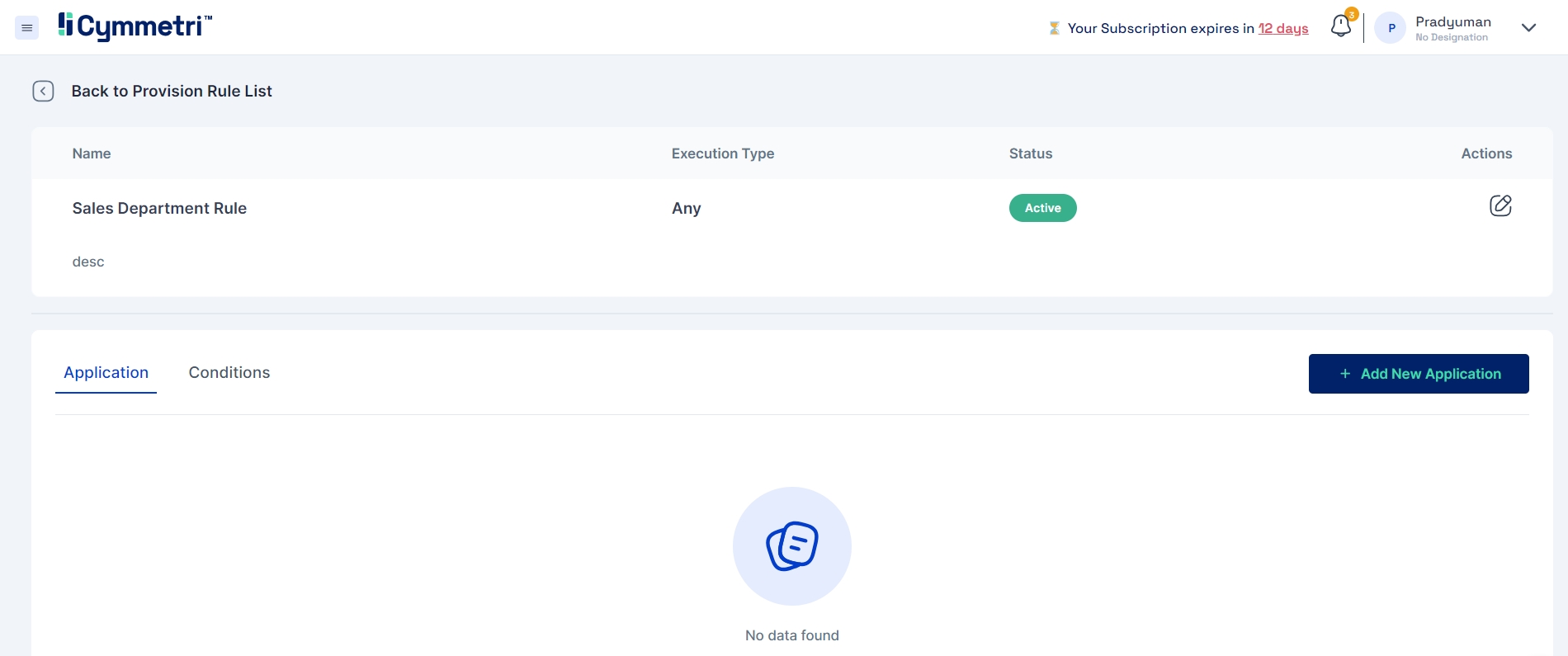Screen dimensions: 1568x656
Task: Go back to Provision Rule List
Action: 172,91
